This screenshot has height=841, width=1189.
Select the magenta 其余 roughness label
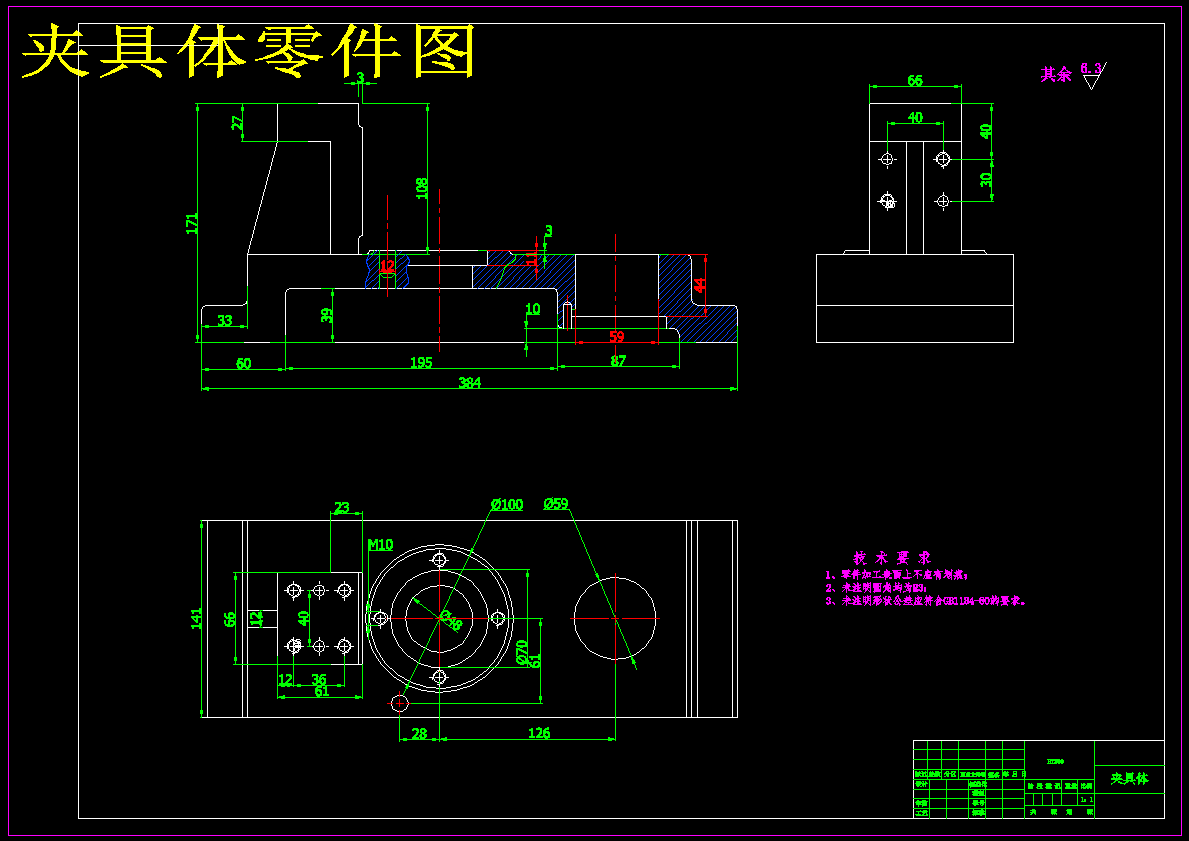tap(1056, 74)
